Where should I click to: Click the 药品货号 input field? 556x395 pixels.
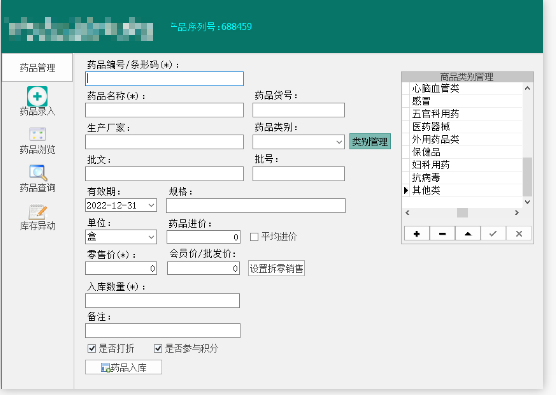pyautogui.click(x=298, y=110)
